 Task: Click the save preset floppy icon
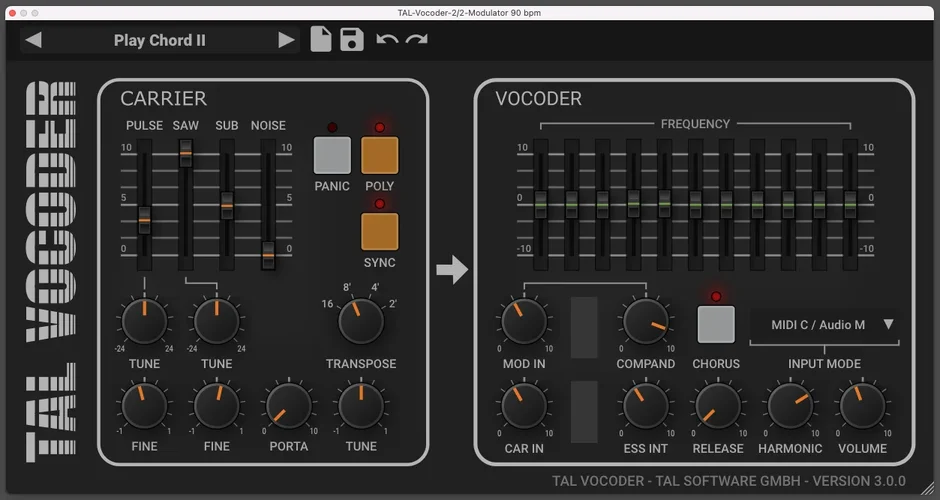(351, 40)
